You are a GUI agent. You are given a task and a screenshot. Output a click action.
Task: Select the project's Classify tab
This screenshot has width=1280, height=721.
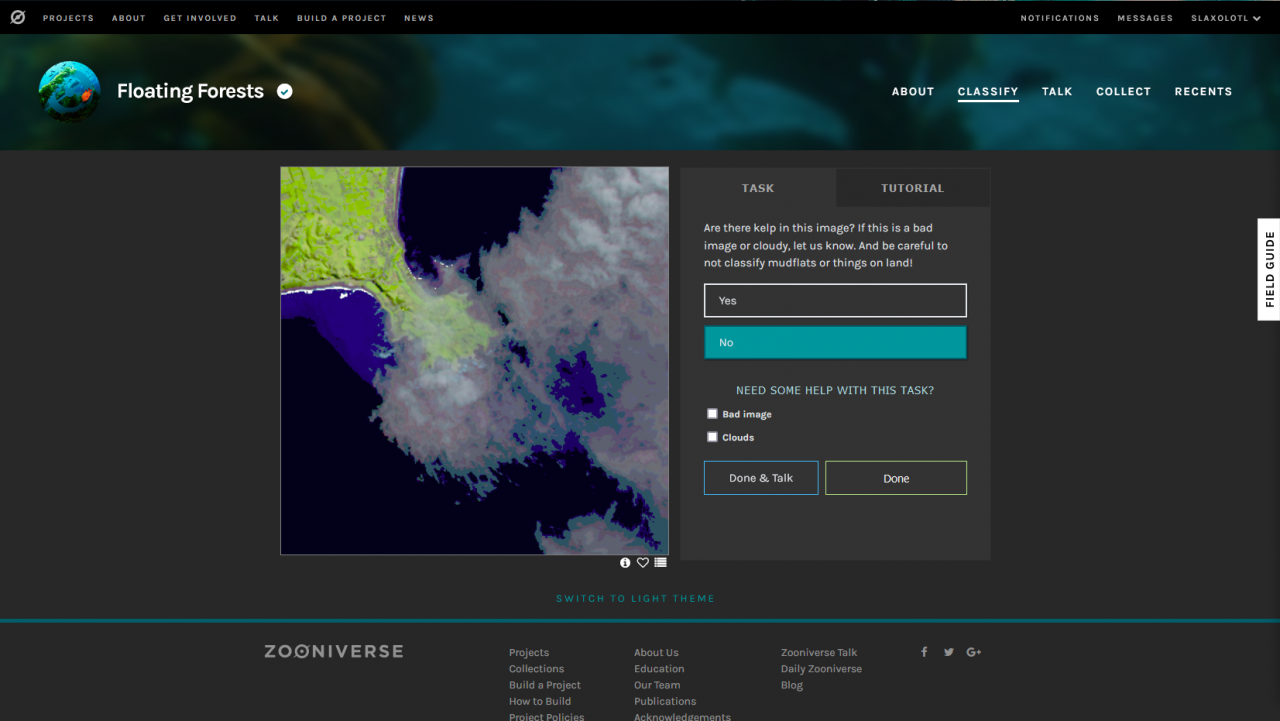[x=988, y=92]
